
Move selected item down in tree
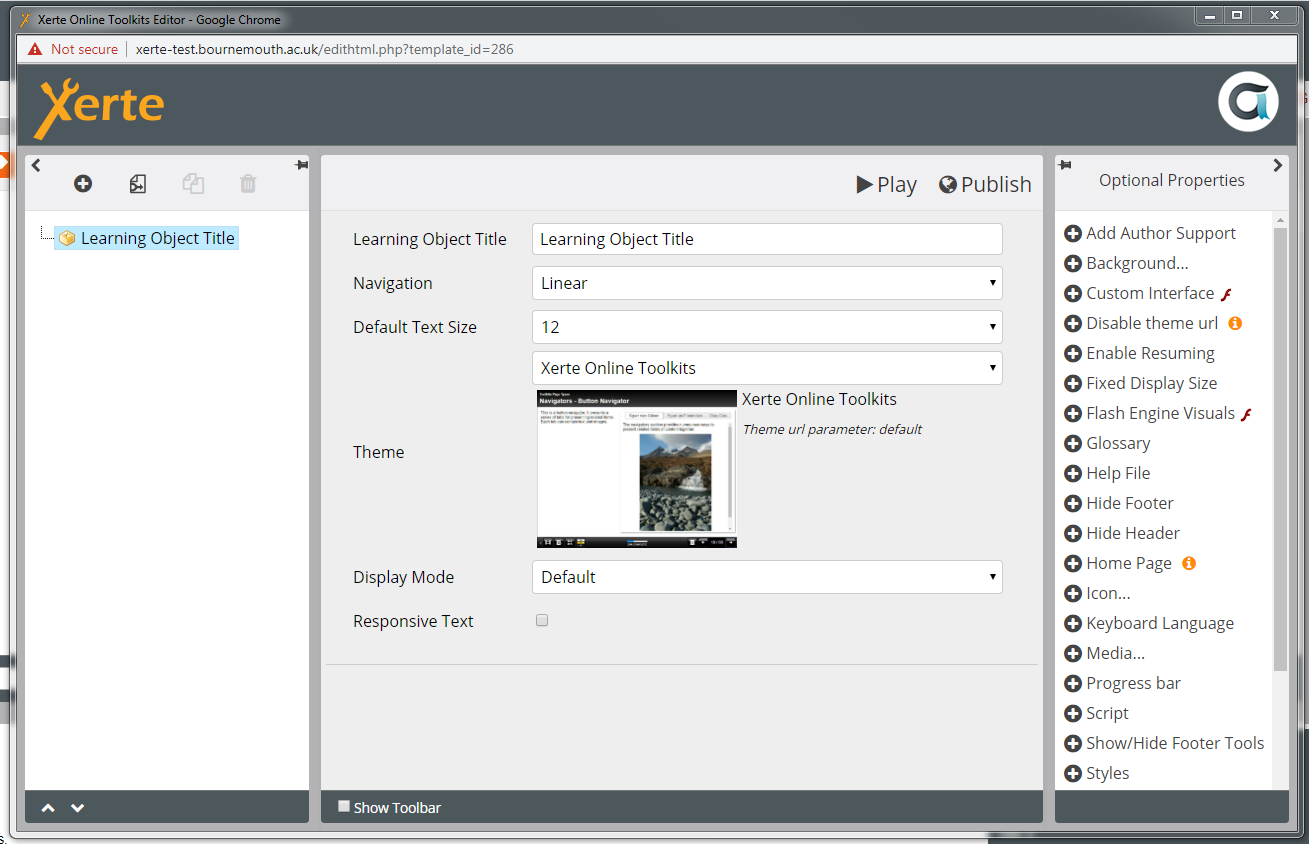(77, 808)
